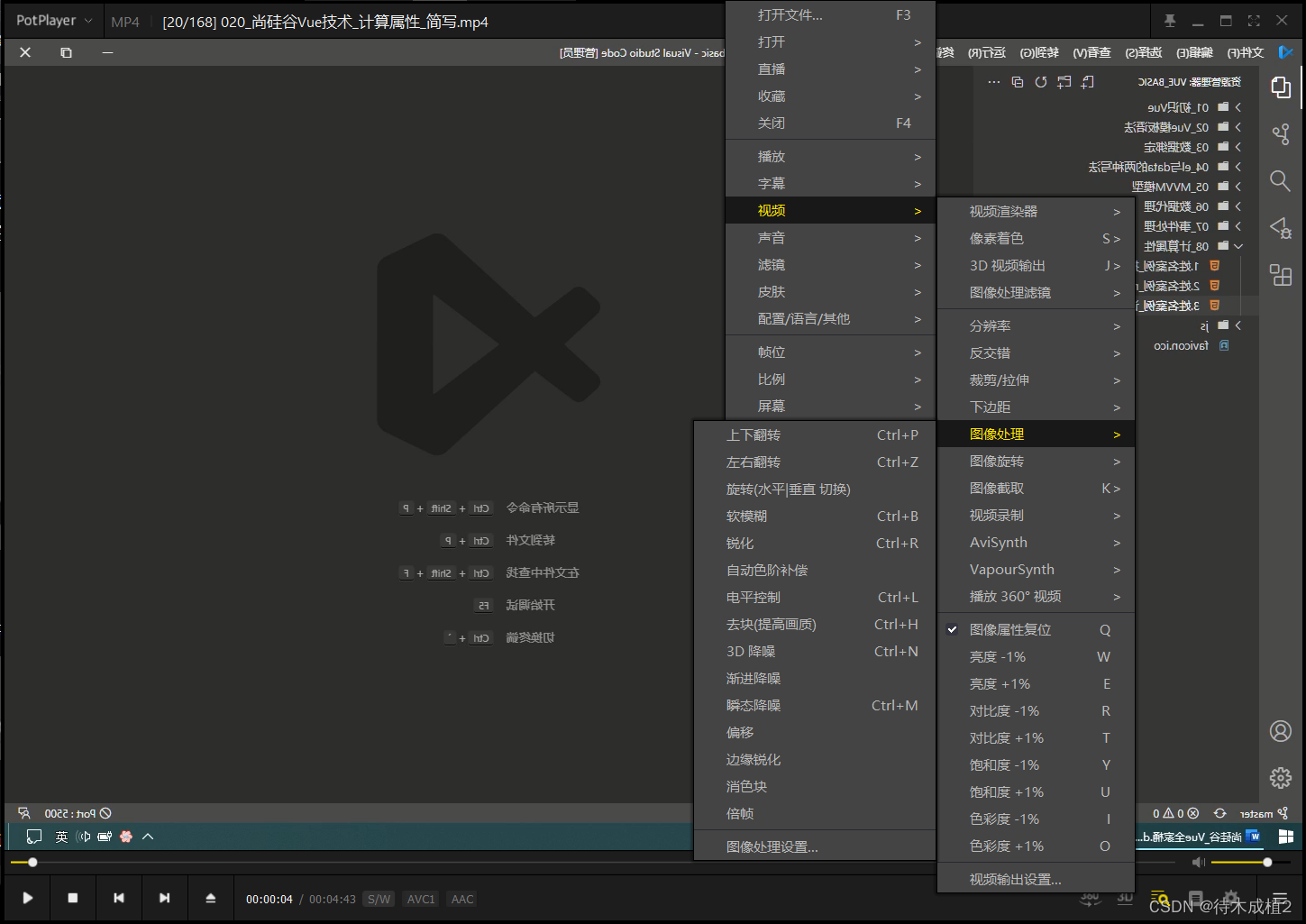1306x924 pixels.
Task: Click 饱和度 +1% to raise saturation
Action: pos(1036,792)
